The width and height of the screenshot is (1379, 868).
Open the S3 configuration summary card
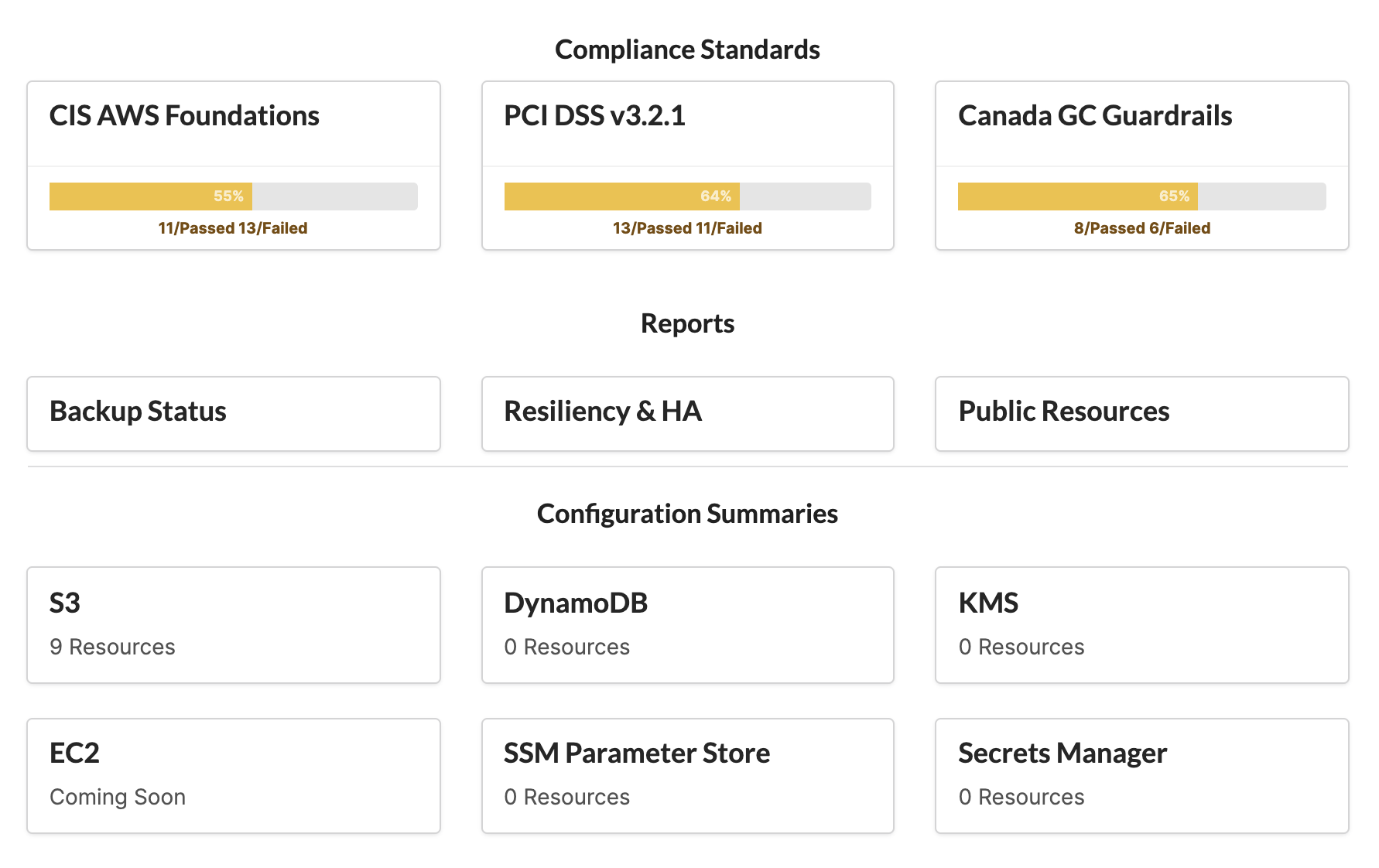click(x=234, y=625)
